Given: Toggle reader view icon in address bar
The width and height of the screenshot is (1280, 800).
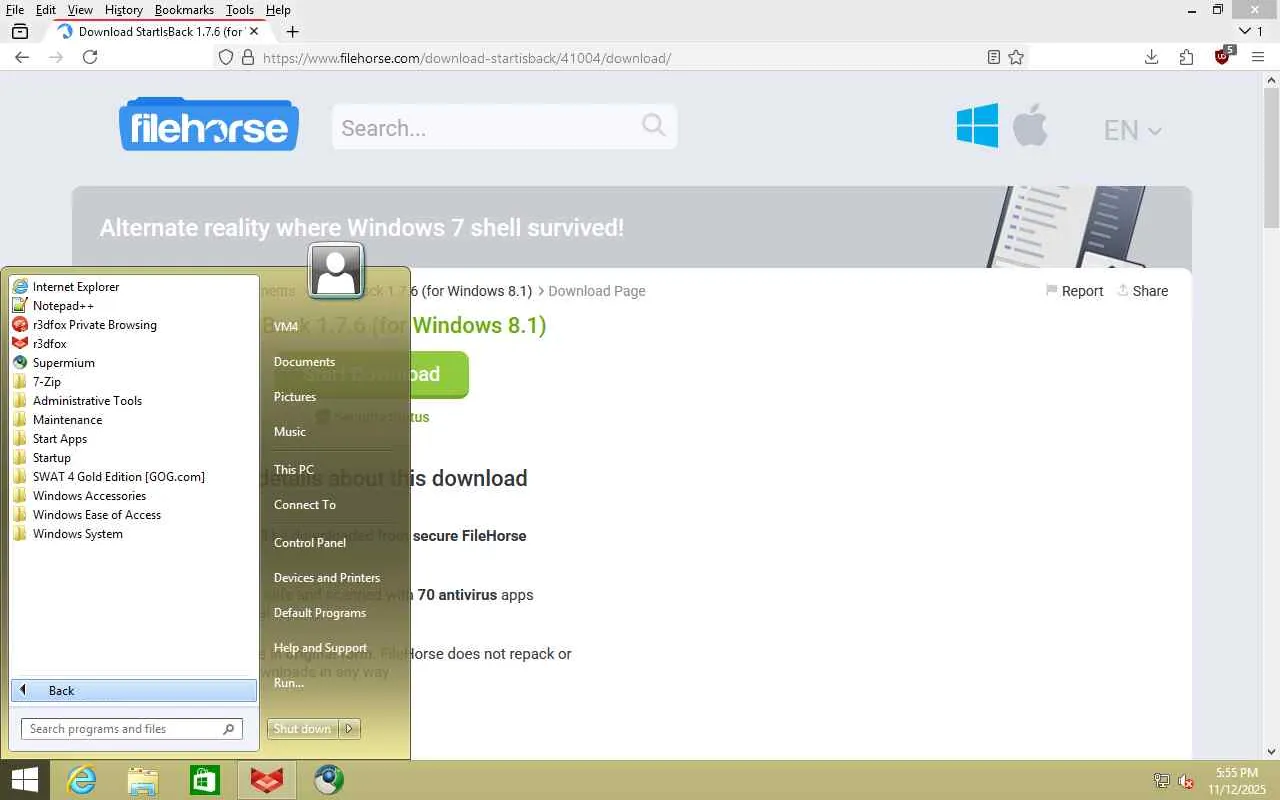Looking at the screenshot, I should [994, 57].
